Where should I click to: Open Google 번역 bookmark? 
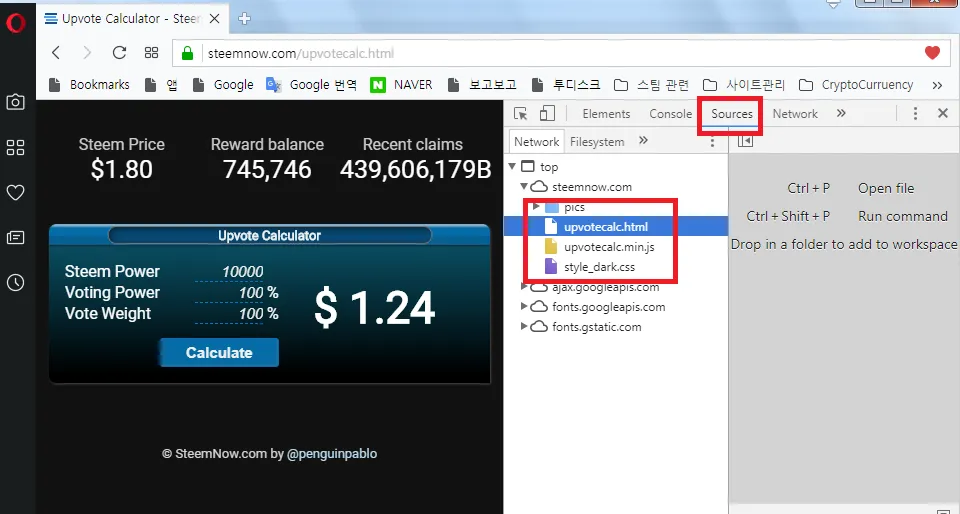pyautogui.click(x=312, y=84)
